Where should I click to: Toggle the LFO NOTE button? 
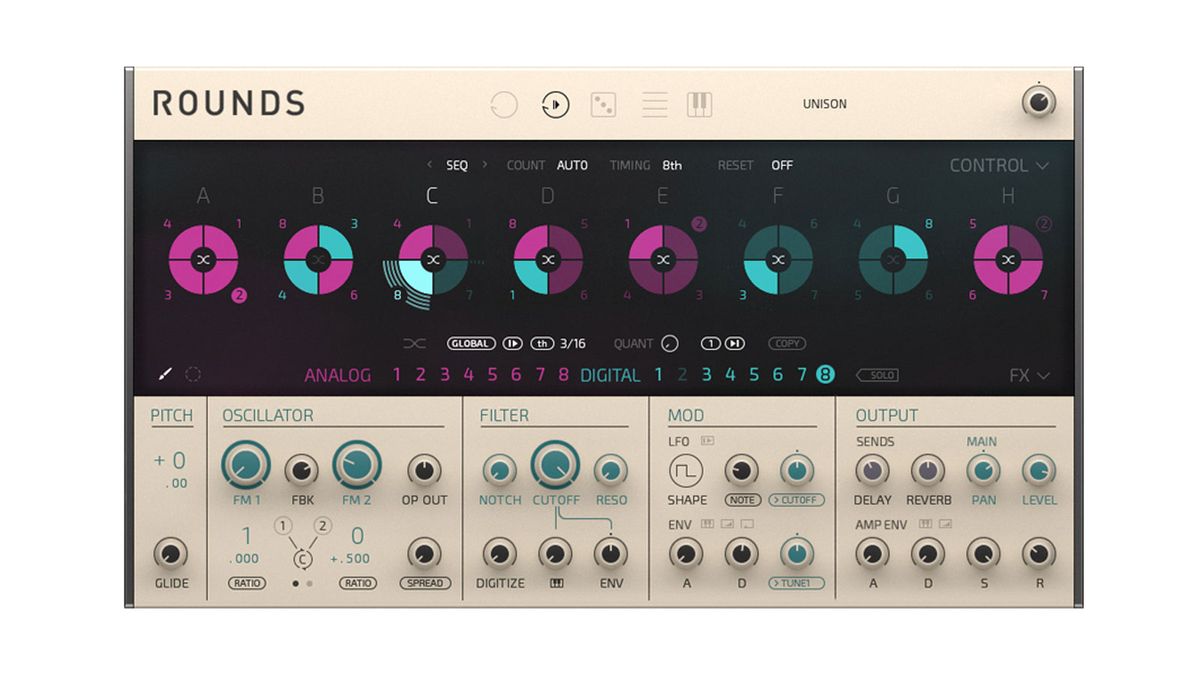click(x=741, y=500)
